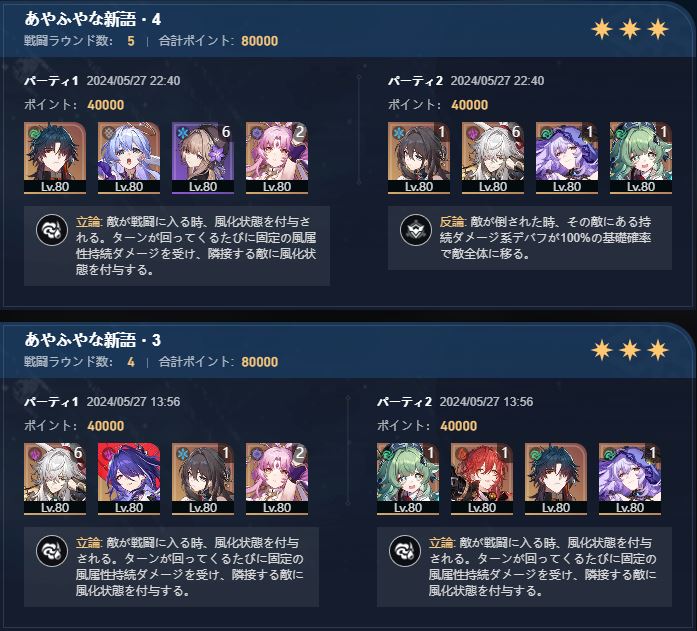Click the wind buff icon under stage 3 party 1
Image resolution: width=697 pixels, height=631 pixels.
point(52,551)
